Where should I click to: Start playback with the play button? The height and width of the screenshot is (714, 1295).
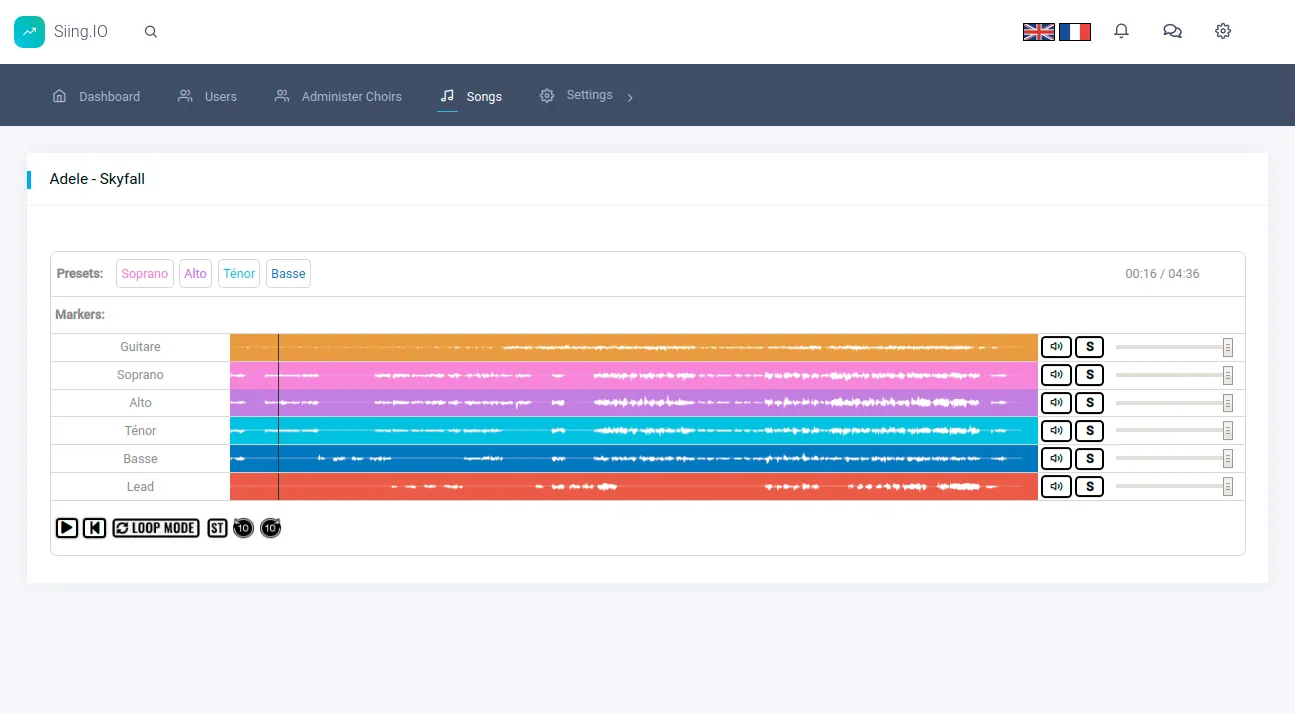(67, 528)
